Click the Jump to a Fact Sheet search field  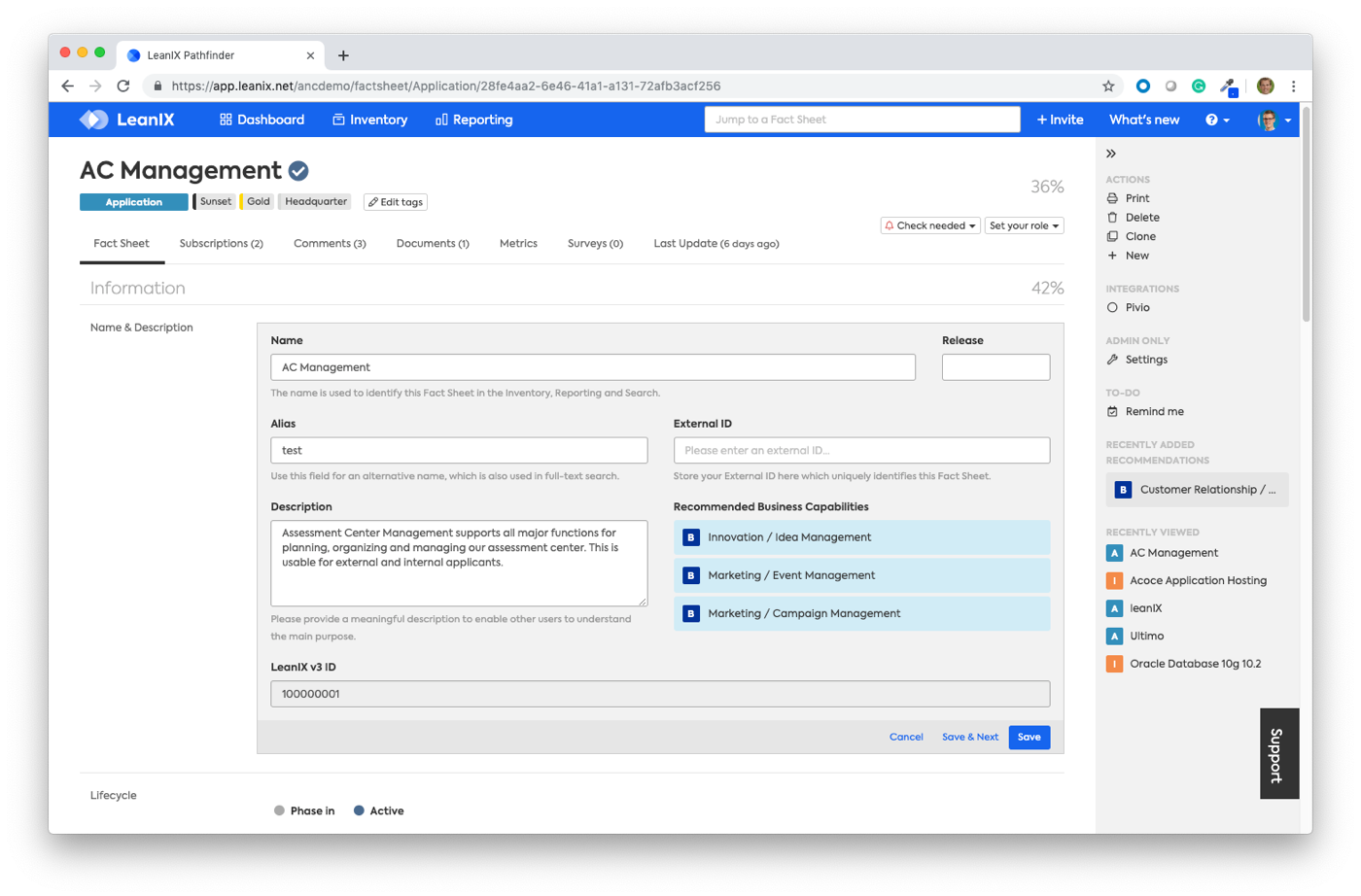pyautogui.click(x=860, y=119)
